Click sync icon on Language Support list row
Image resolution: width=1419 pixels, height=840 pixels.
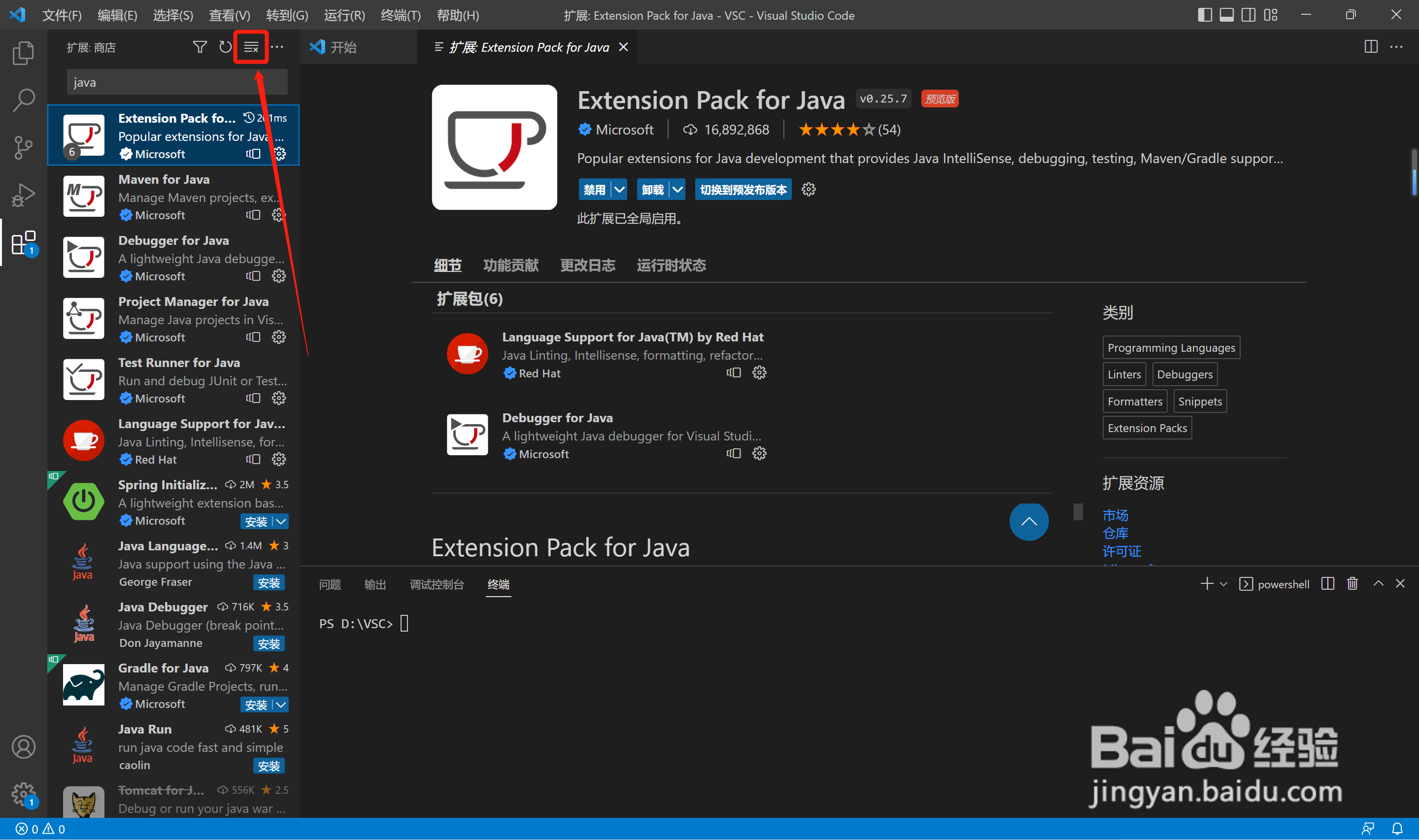point(253,460)
